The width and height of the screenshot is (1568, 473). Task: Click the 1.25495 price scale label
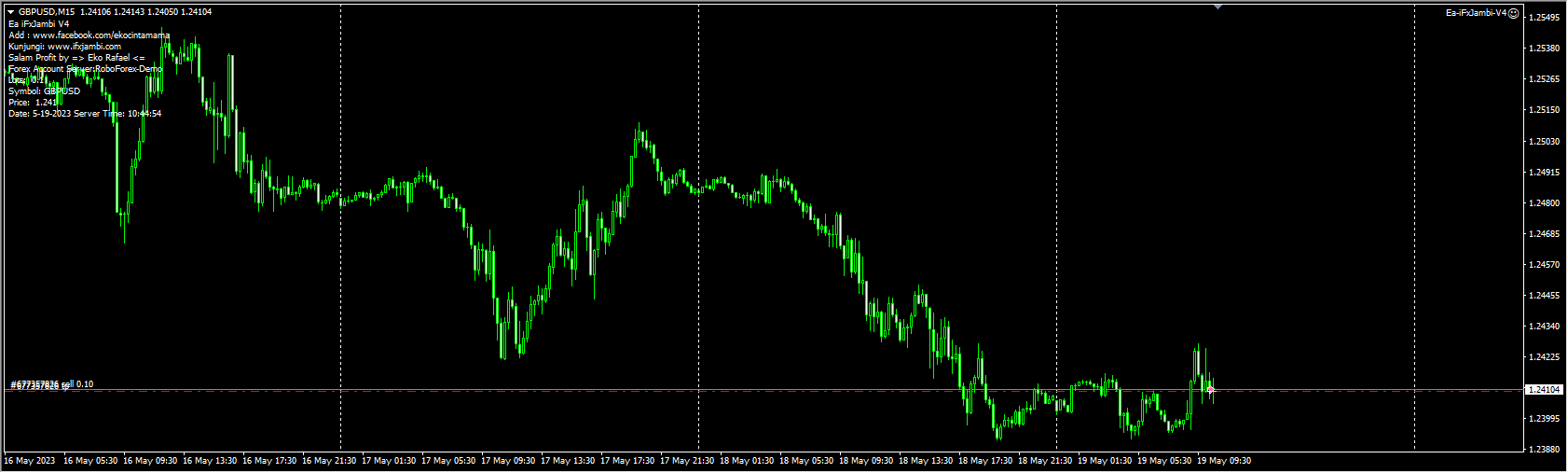point(1547,18)
